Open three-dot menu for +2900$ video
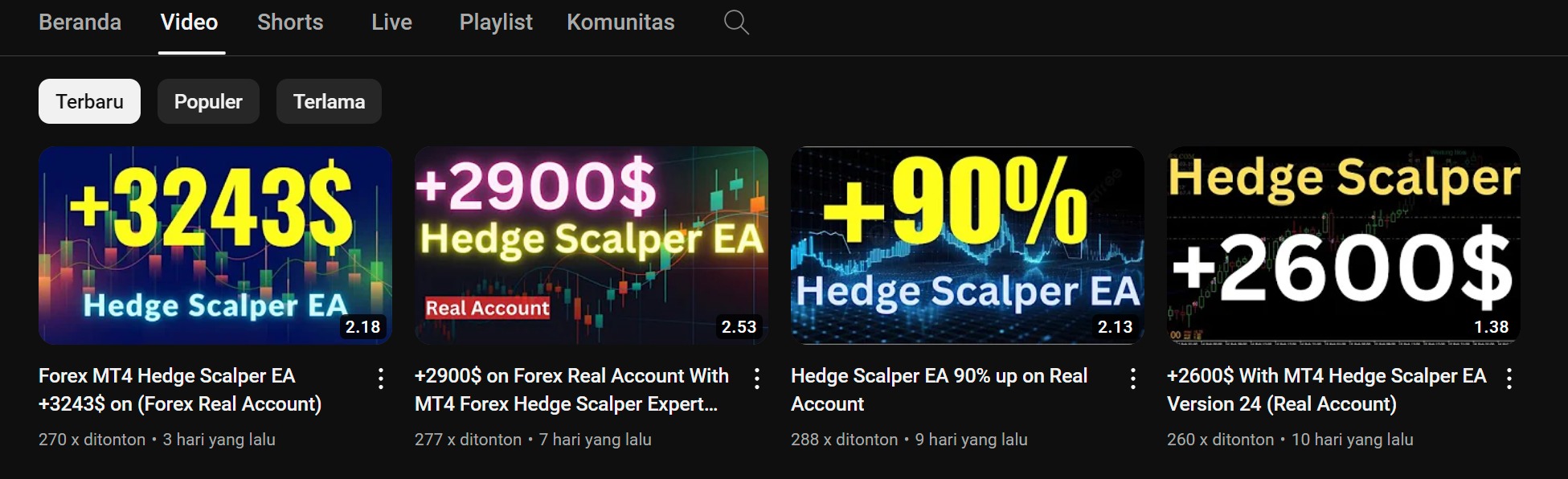Image resolution: width=1568 pixels, height=479 pixels. [757, 379]
